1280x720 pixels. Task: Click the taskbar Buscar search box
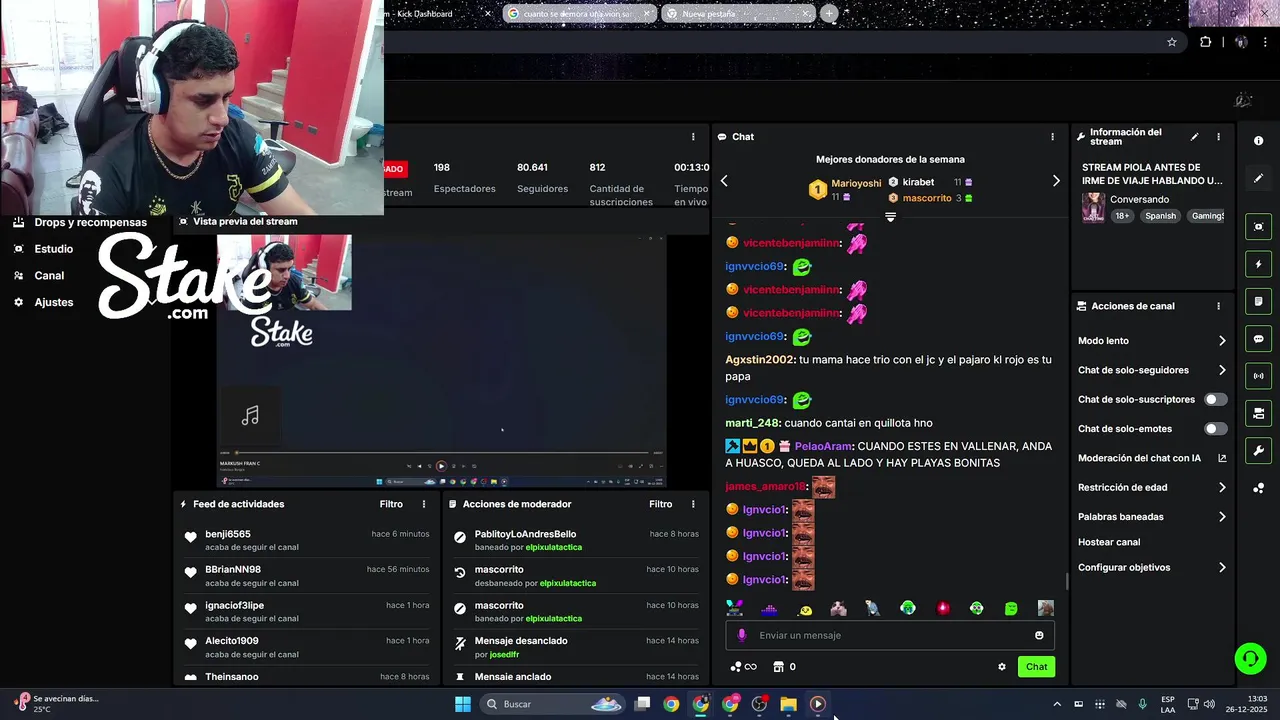552,704
